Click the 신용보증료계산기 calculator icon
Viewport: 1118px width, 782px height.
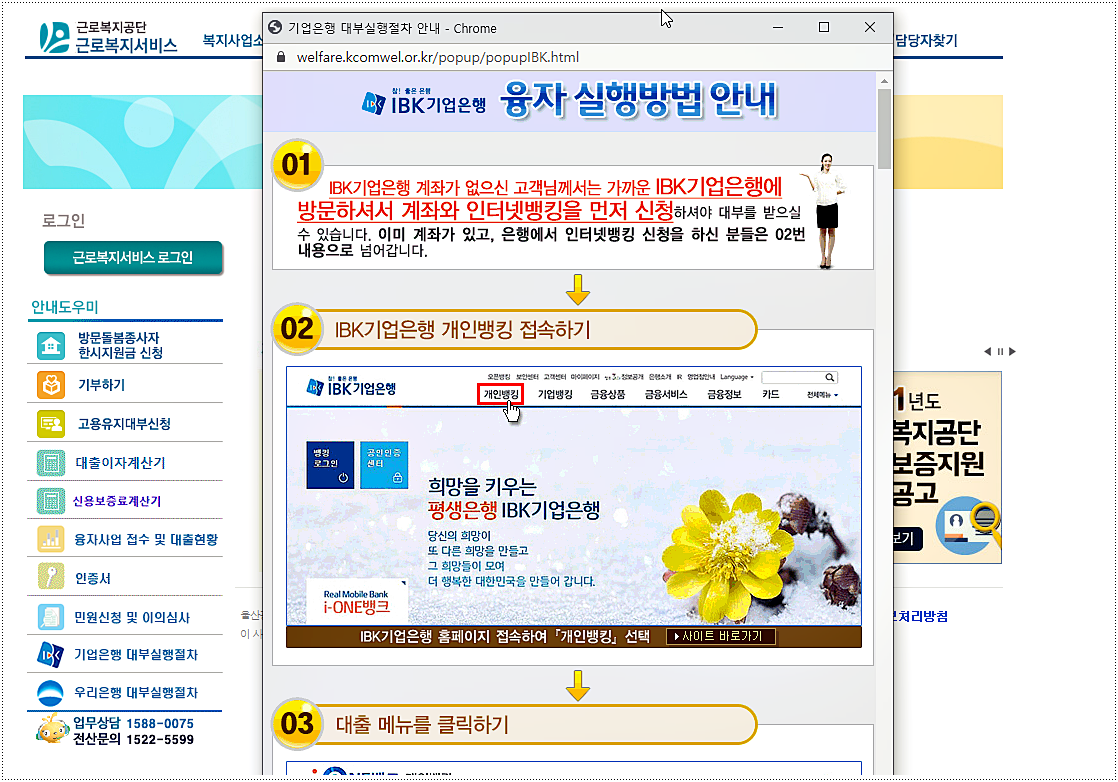[x=51, y=501]
